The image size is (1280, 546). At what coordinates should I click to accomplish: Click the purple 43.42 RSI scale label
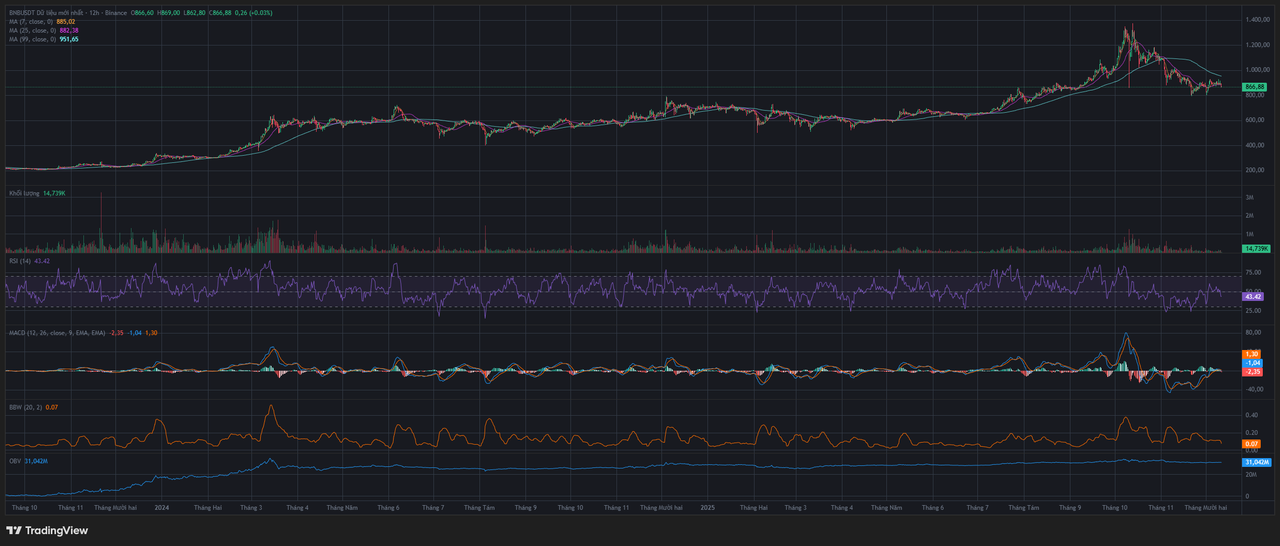pos(1253,297)
